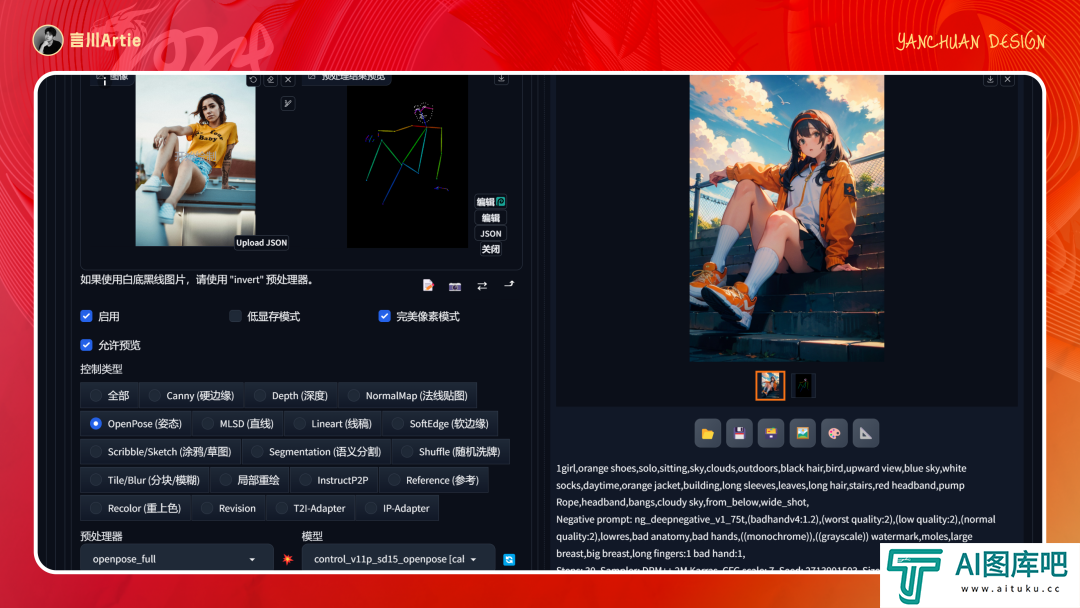
Task: Send result to inpaint with palette icon
Action: tap(834, 433)
